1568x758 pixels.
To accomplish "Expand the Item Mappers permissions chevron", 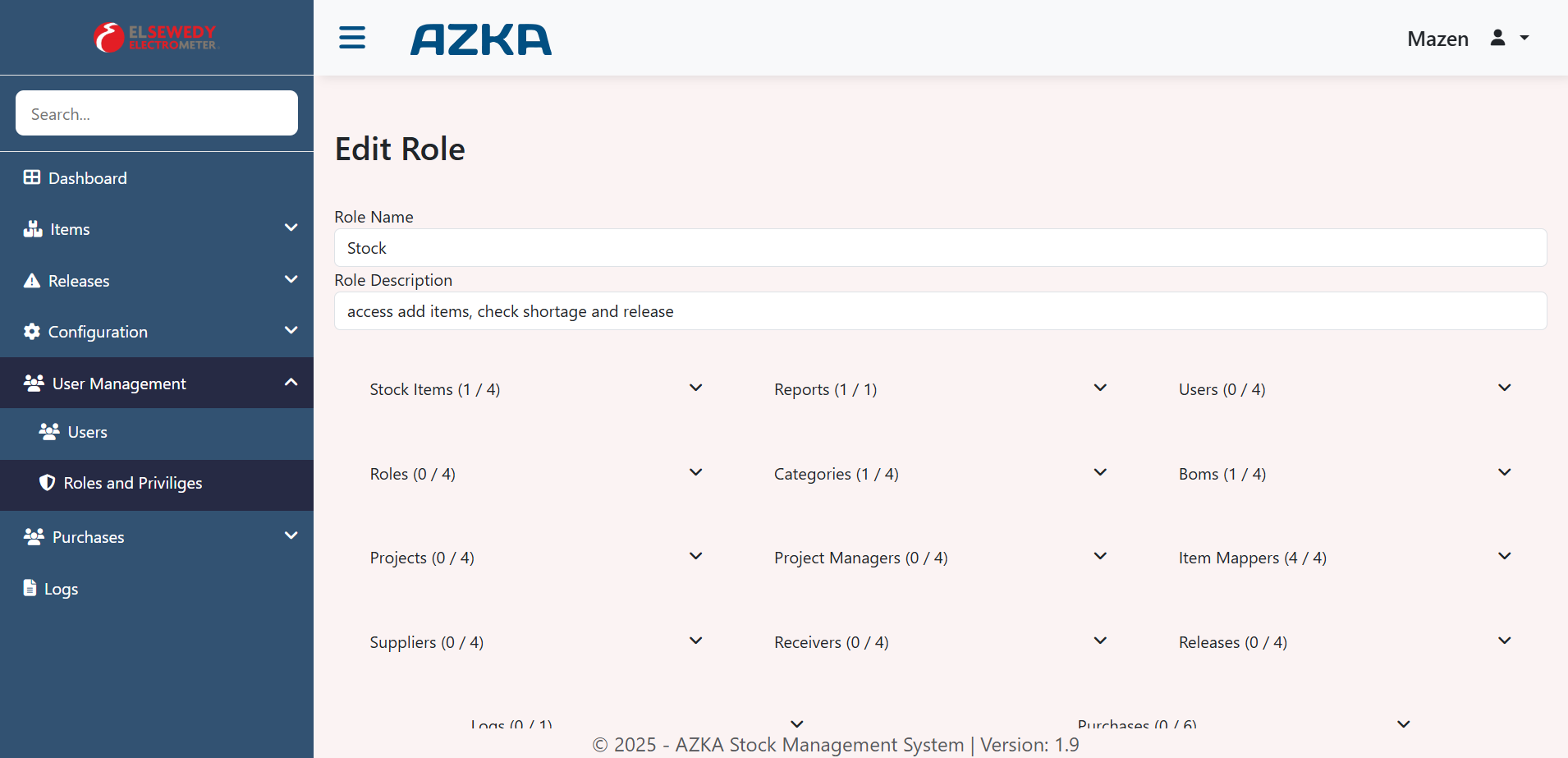I will click(1504, 557).
